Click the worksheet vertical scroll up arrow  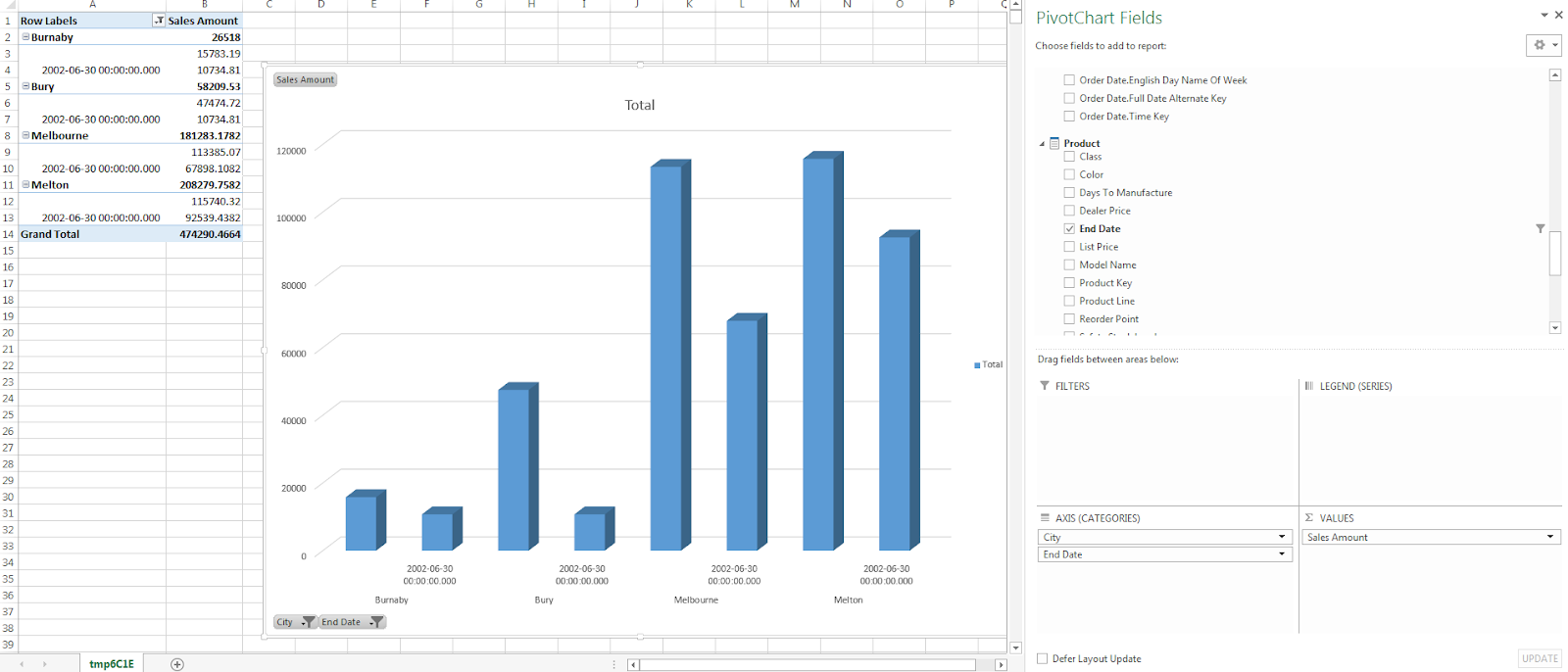(1015, 4)
